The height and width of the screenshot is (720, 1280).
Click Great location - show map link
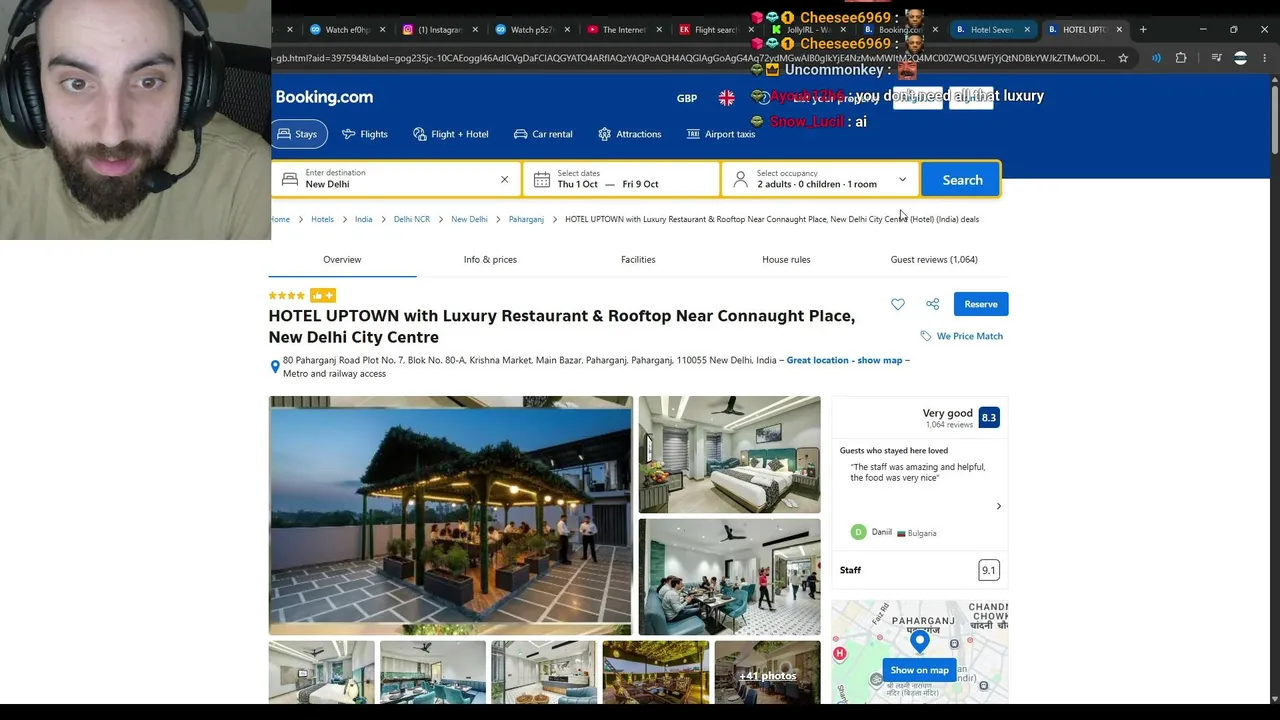pyautogui.click(x=845, y=360)
